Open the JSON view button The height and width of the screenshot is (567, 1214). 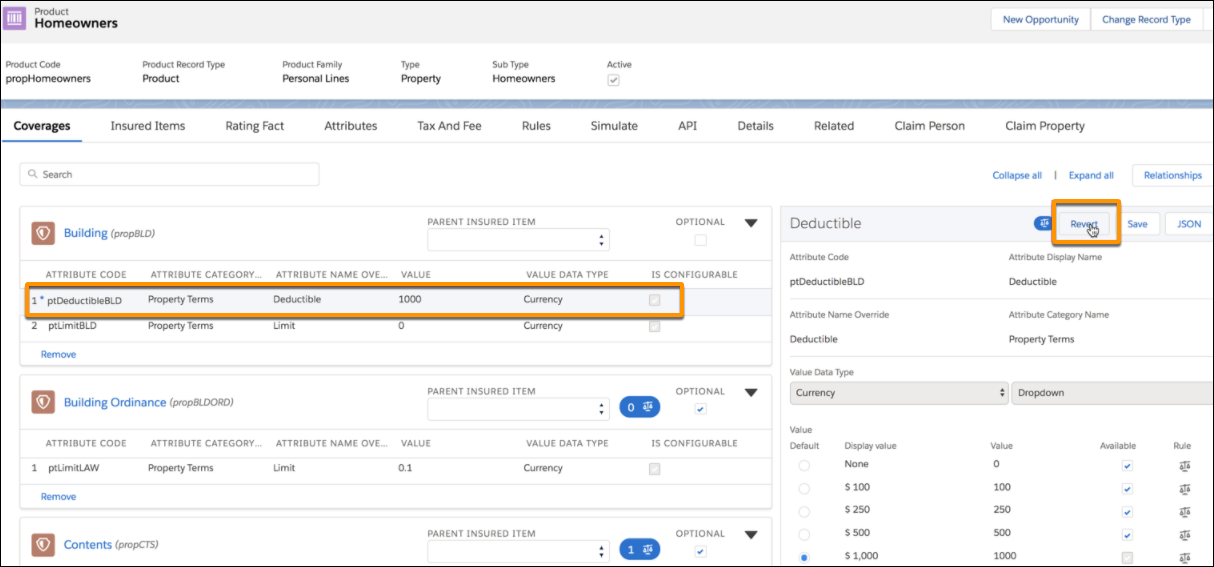1189,224
